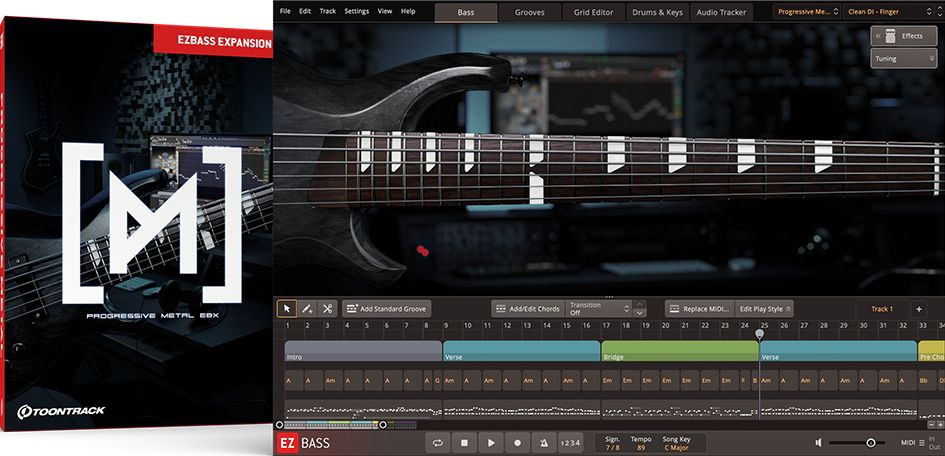Click the record button
The width and height of the screenshot is (945, 456).
point(517,443)
